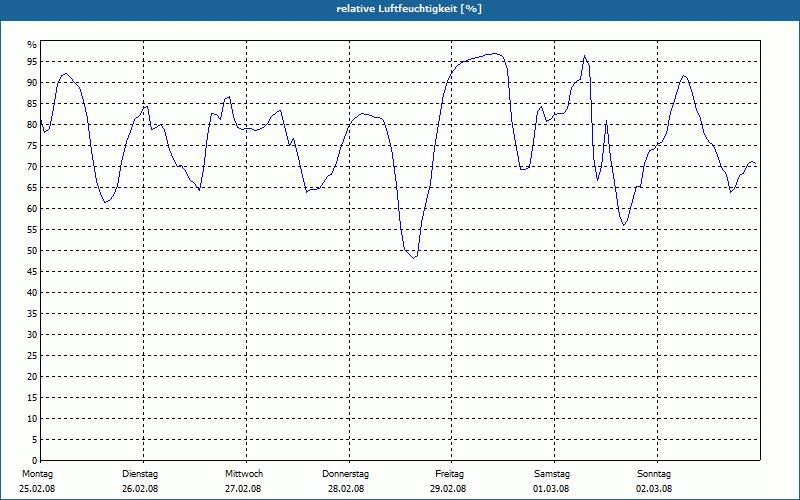Select the 50 value on the y-axis
800x500 pixels.
pyautogui.click(x=32, y=251)
